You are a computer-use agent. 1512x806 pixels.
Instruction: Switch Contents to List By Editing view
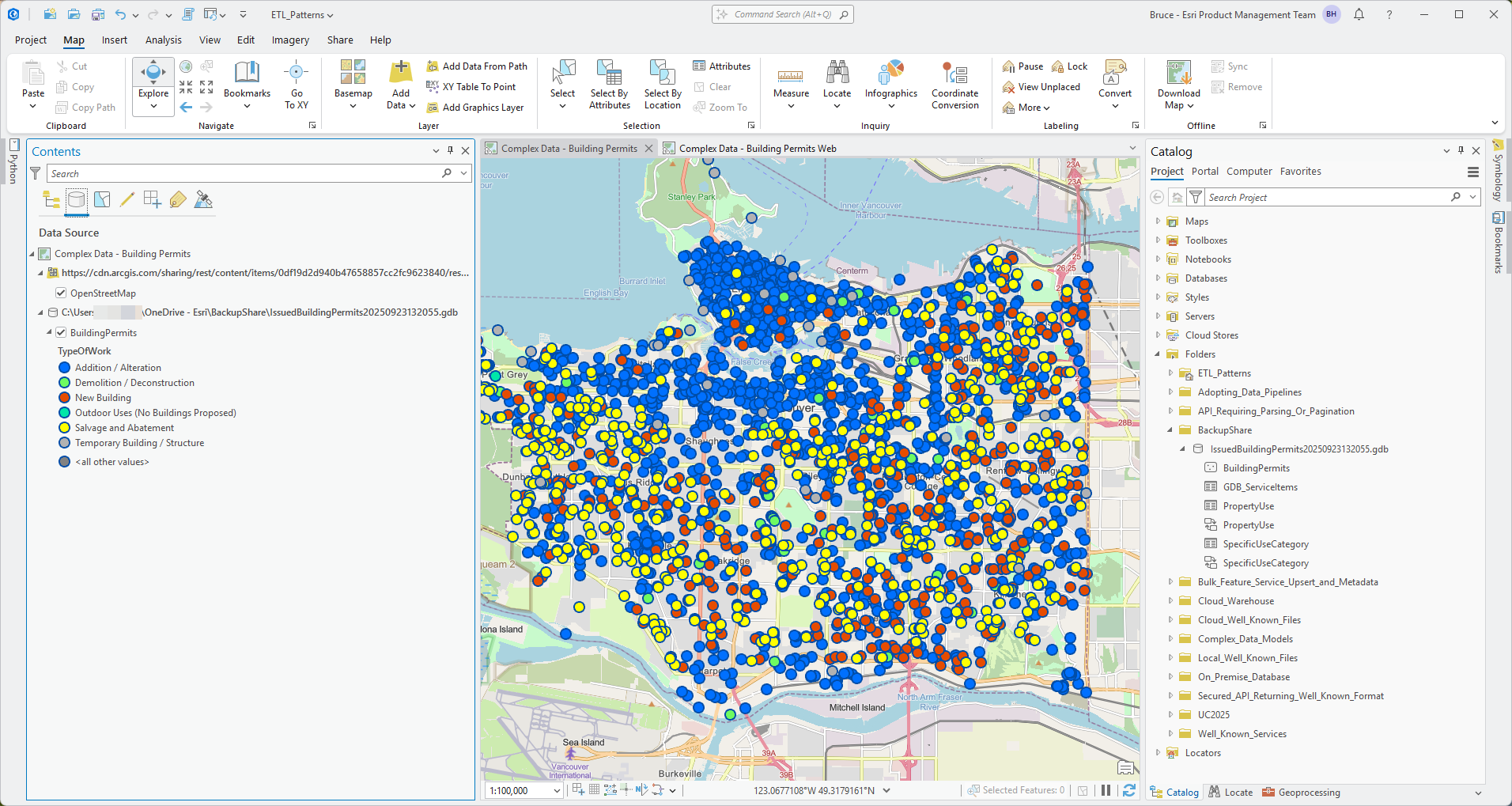pos(127,199)
